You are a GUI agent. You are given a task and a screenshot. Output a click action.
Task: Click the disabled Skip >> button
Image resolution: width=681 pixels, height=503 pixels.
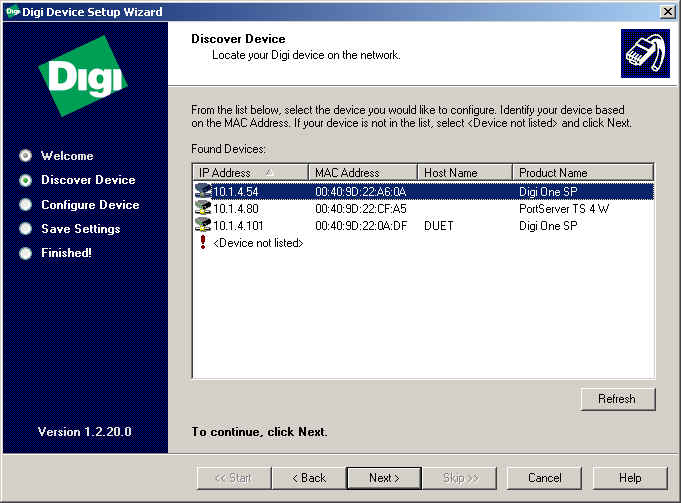pyautogui.click(x=460, y=478)
